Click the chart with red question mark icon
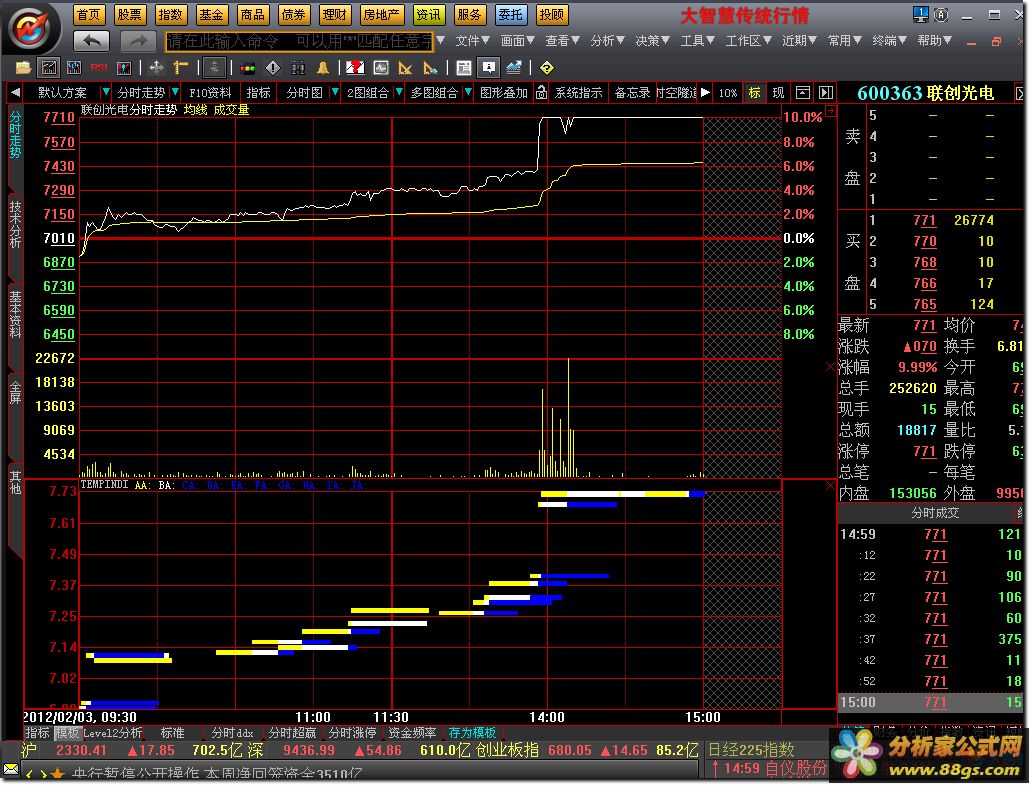Viewport: 1031px width, 785px height. (x=356, y=68)
